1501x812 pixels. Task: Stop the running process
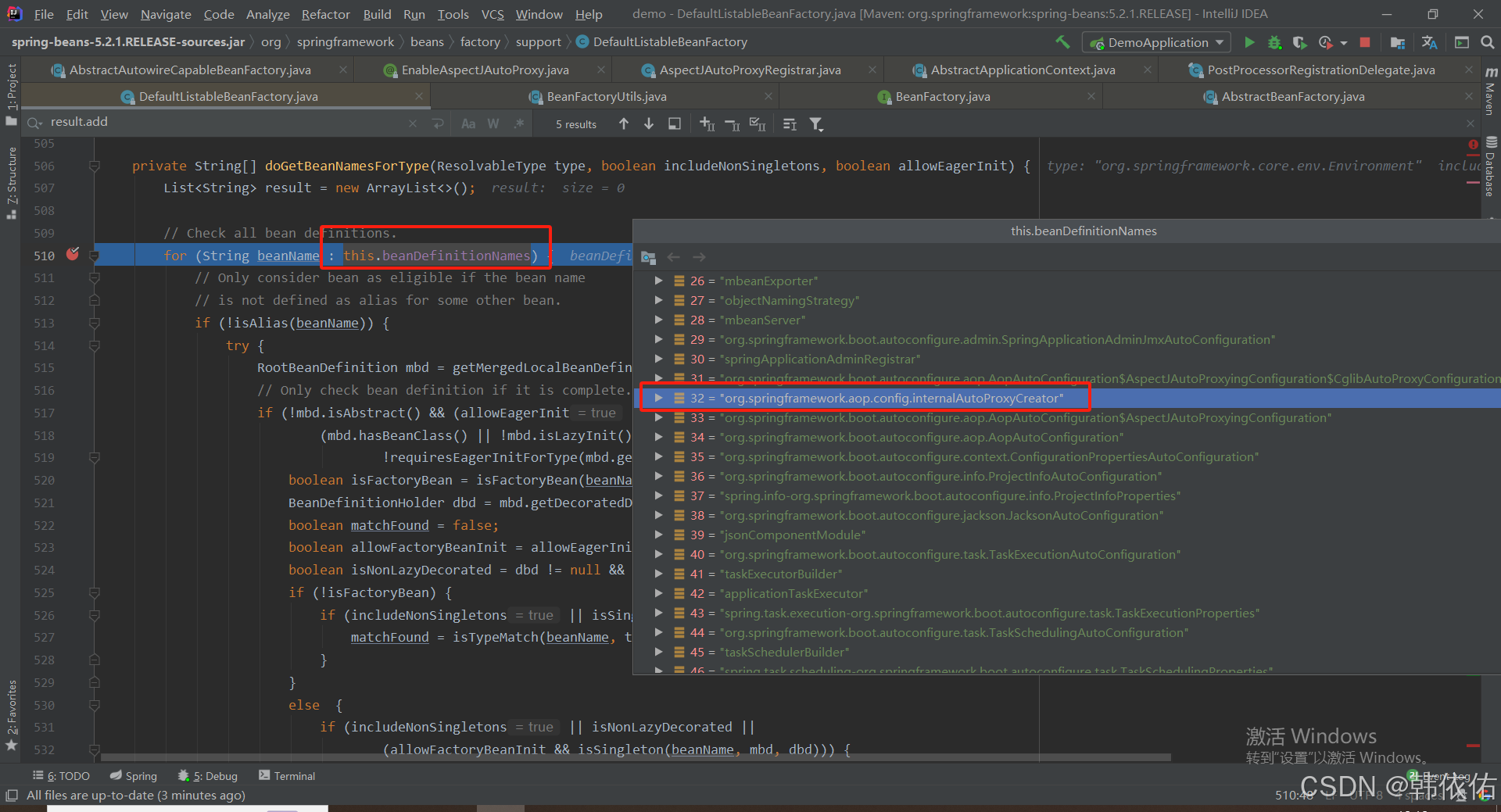pyautogui.click(x=1365, y=42)
